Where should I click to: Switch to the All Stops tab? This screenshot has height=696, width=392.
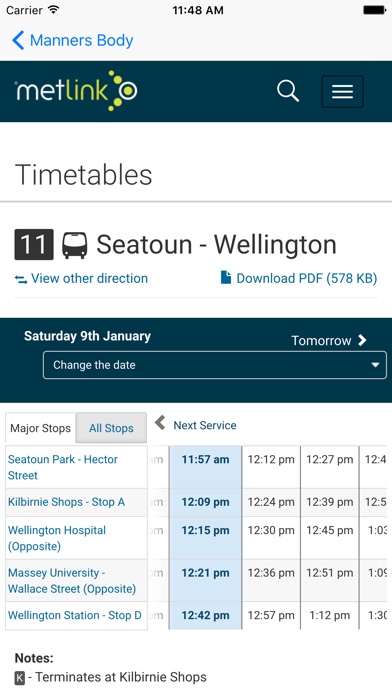click(x=111, y=428)
